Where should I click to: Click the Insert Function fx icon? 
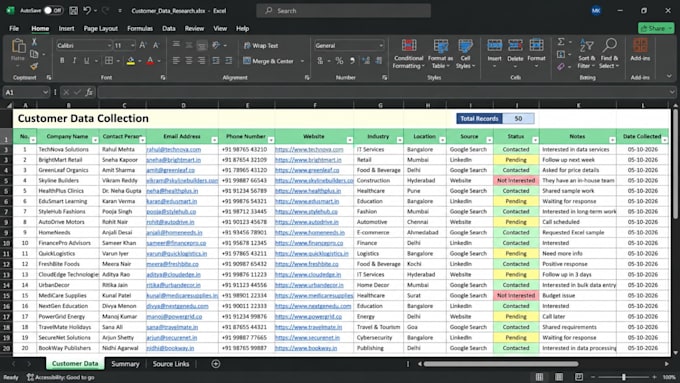[89, 92]
